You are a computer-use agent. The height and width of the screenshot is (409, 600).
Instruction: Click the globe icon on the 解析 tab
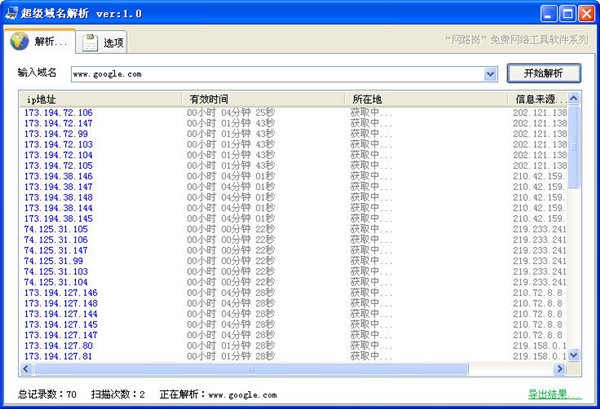coord(21,42)
